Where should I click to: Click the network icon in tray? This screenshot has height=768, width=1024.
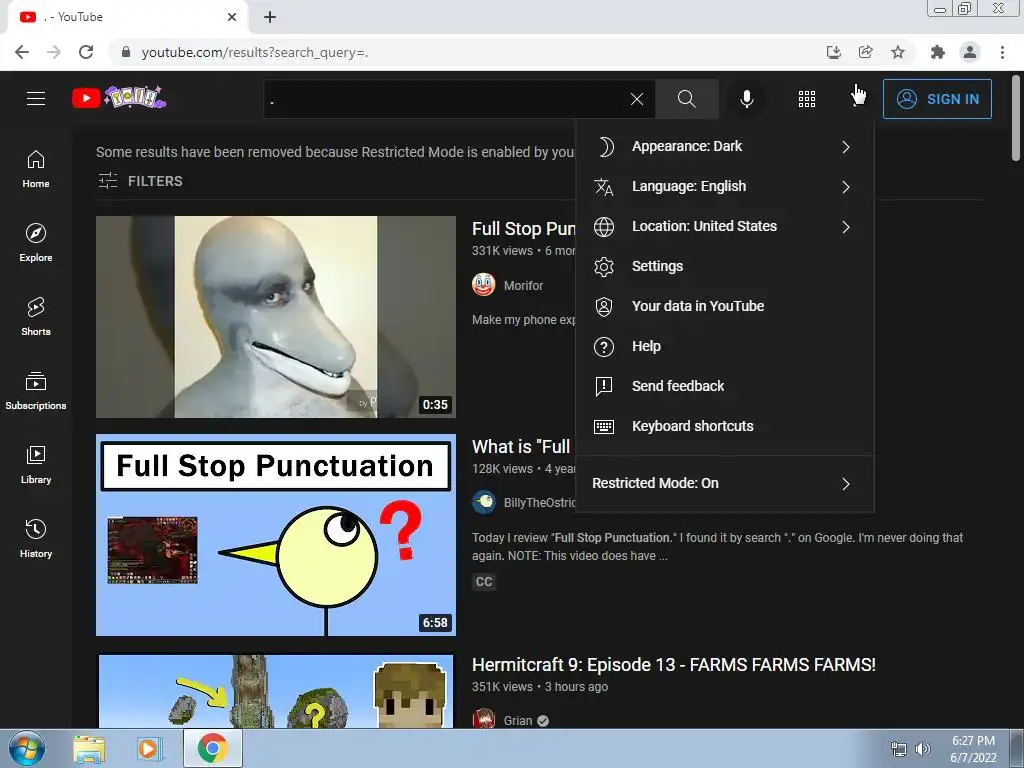click(899, 749)
